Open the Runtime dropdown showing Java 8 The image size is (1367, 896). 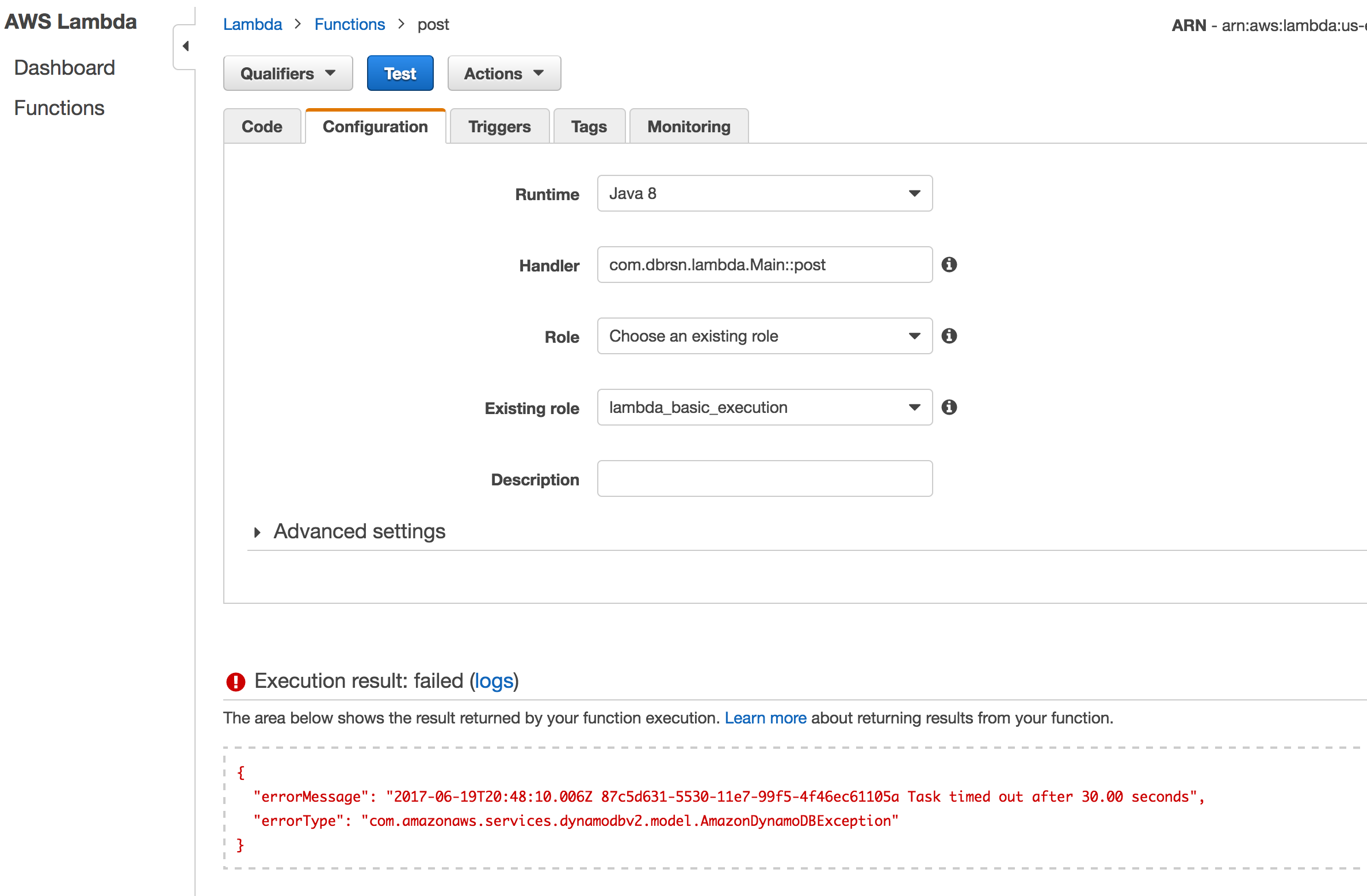765,193
